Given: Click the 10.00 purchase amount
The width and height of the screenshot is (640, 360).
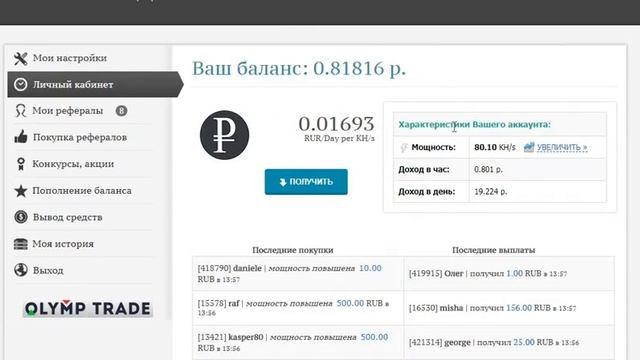Looking at the screenshot, I should coord(370,268).
